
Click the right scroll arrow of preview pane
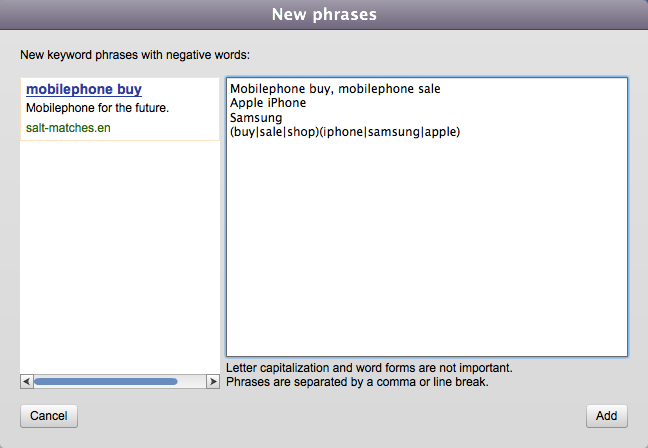click(213, 381)
